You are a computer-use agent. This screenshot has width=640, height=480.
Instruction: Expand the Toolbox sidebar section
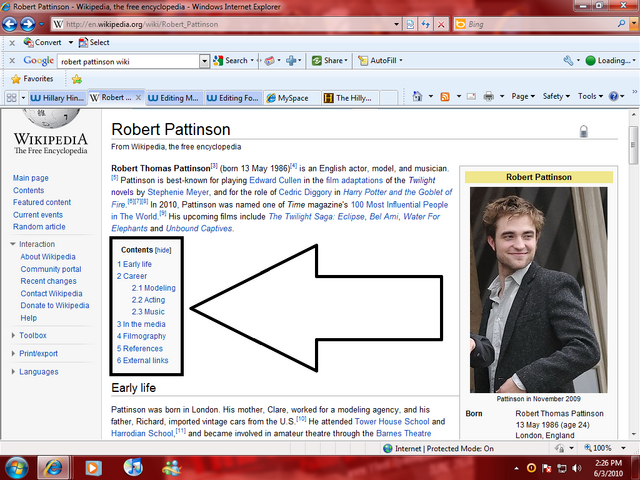[13, 336]
